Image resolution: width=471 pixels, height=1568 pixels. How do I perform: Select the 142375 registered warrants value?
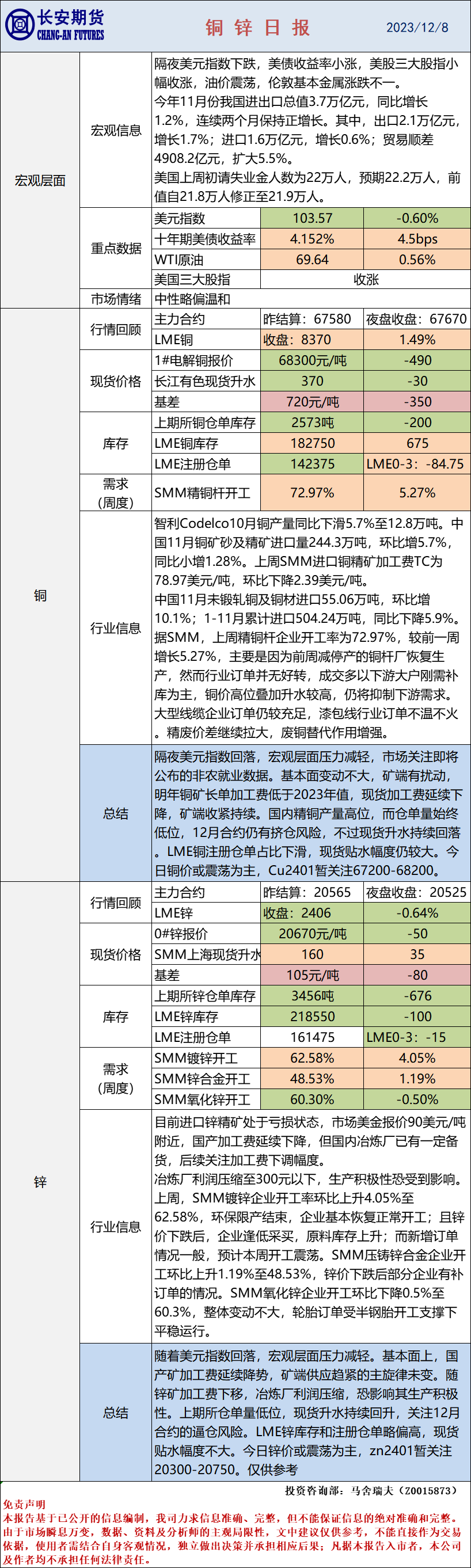tap(312, 464)
